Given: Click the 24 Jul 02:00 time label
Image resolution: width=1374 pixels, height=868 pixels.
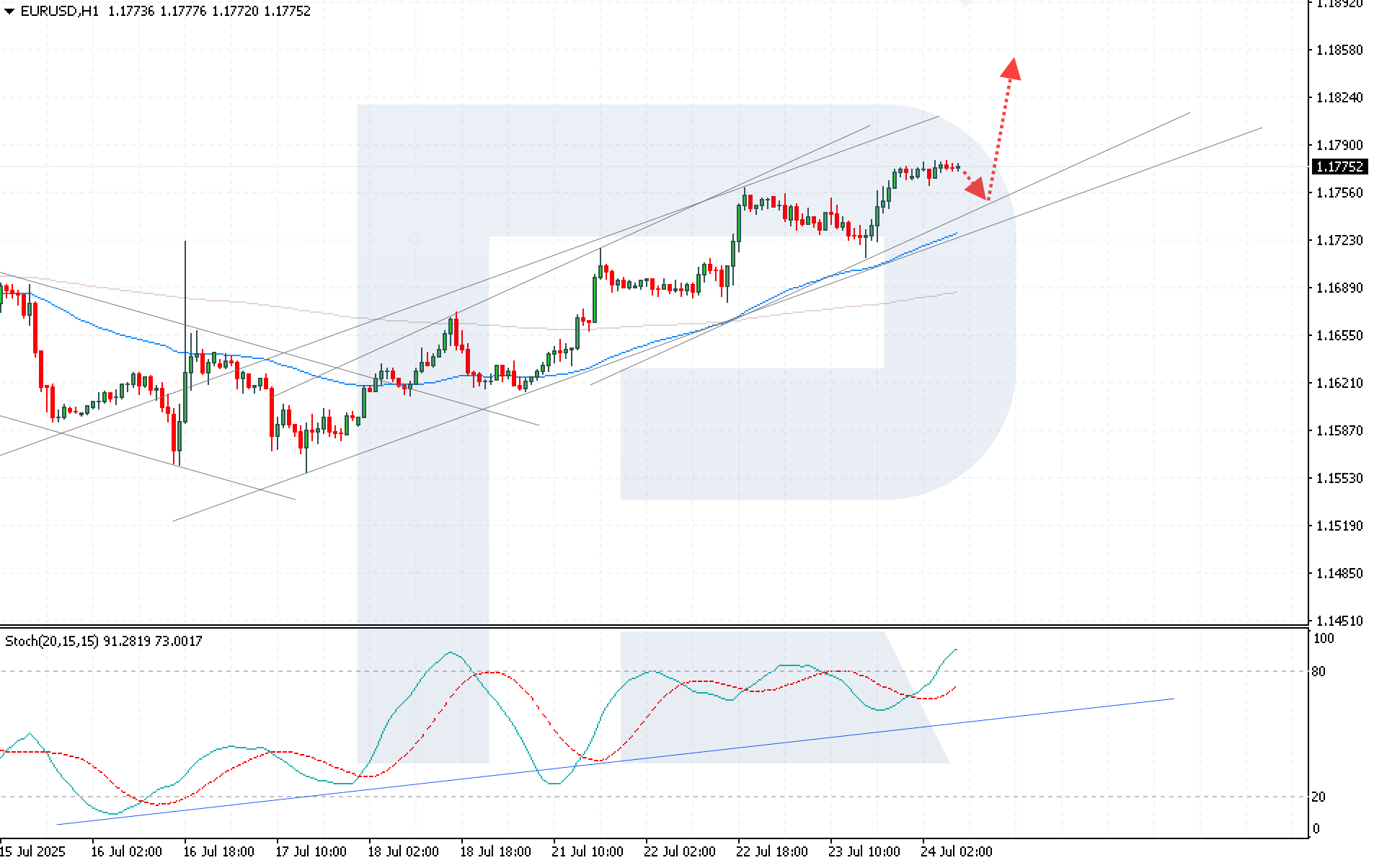Looking at the screenshot, I should (957, 851).
